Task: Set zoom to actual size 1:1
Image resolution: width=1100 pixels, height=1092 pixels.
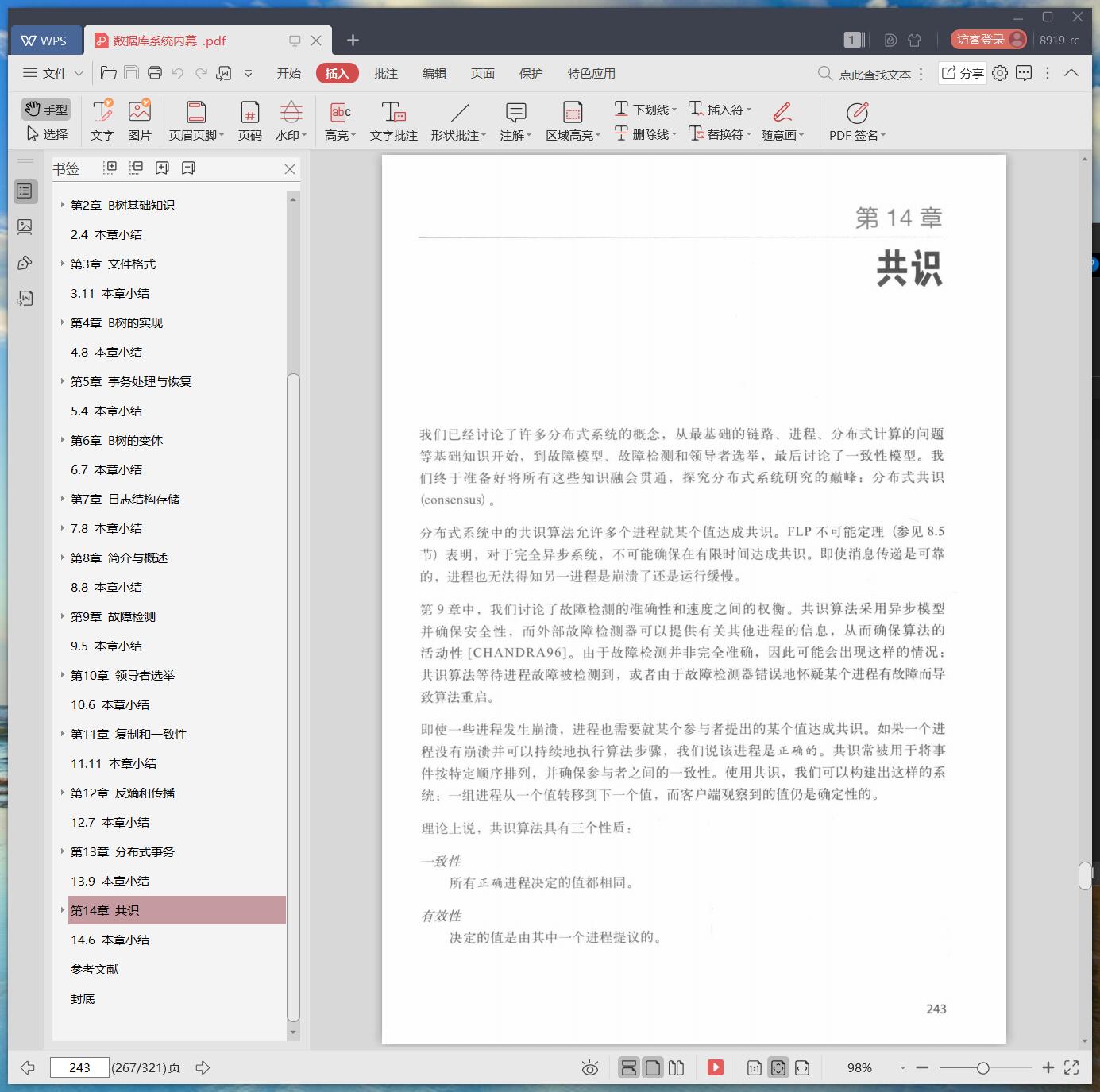Action: point(755,1068)
